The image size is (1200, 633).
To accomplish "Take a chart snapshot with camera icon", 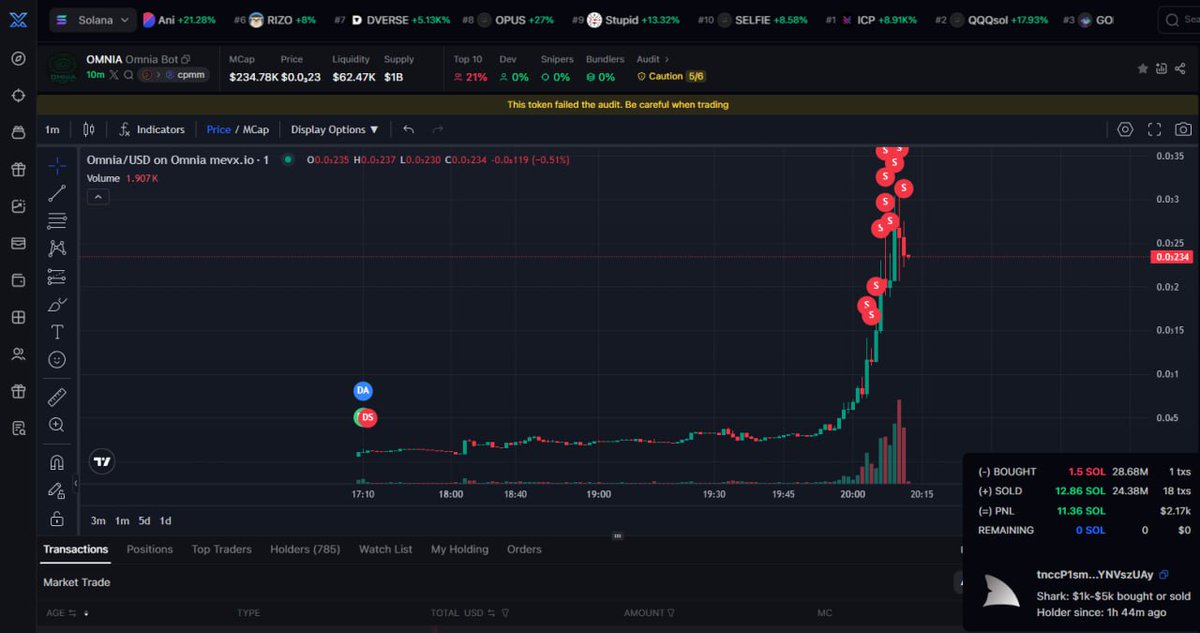I will click(1183, 129).
